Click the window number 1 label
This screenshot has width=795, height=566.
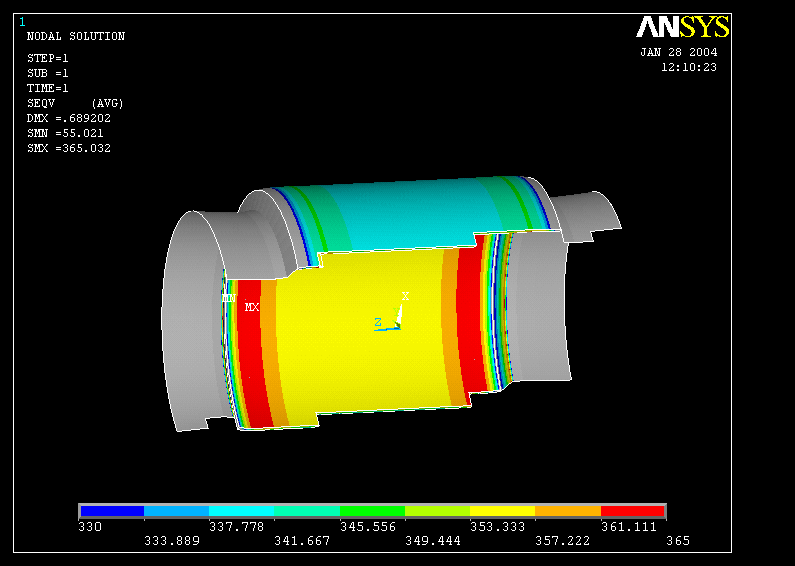[x=22, y=22]
